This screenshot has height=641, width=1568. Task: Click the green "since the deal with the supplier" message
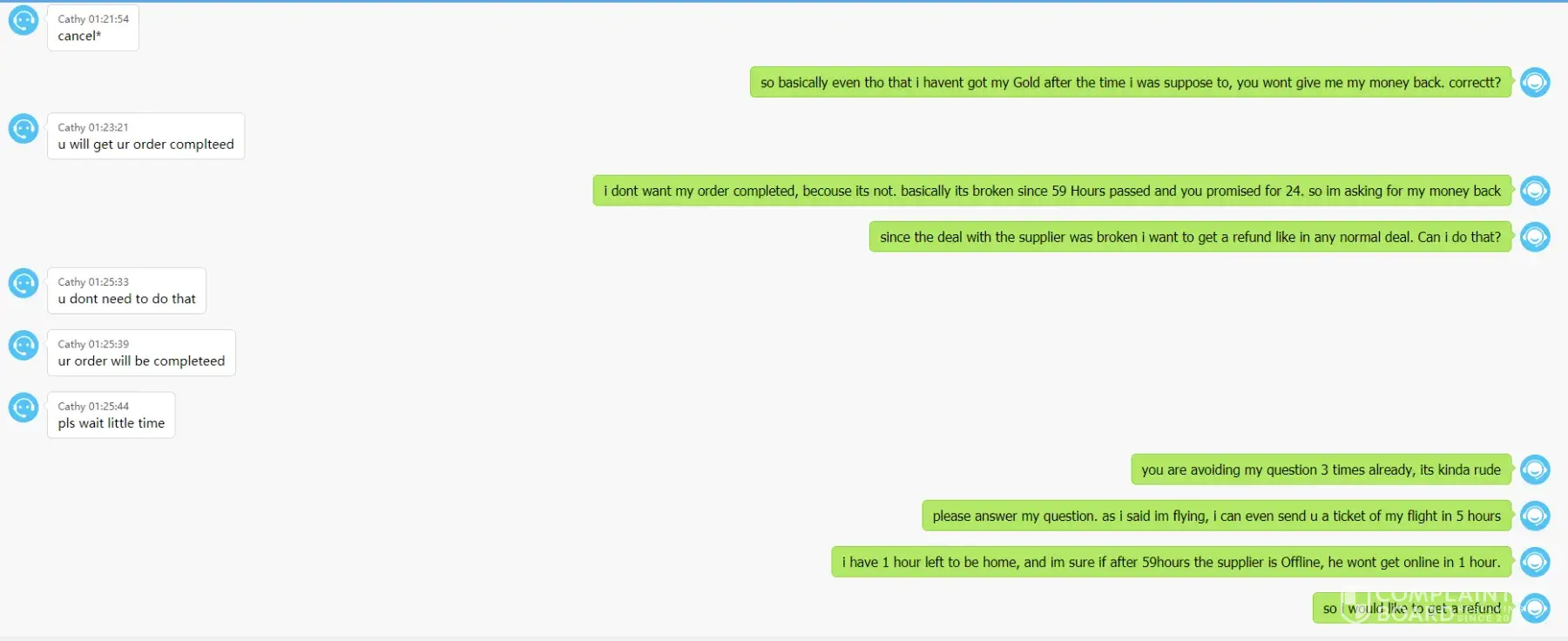1190,237
